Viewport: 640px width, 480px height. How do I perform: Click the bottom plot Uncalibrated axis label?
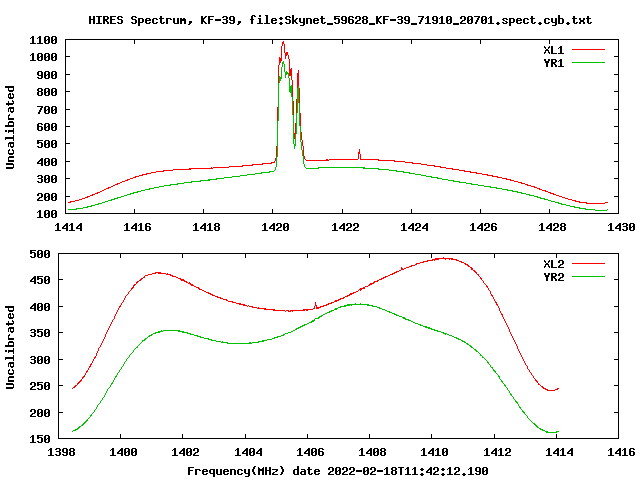tap(10, 347)
